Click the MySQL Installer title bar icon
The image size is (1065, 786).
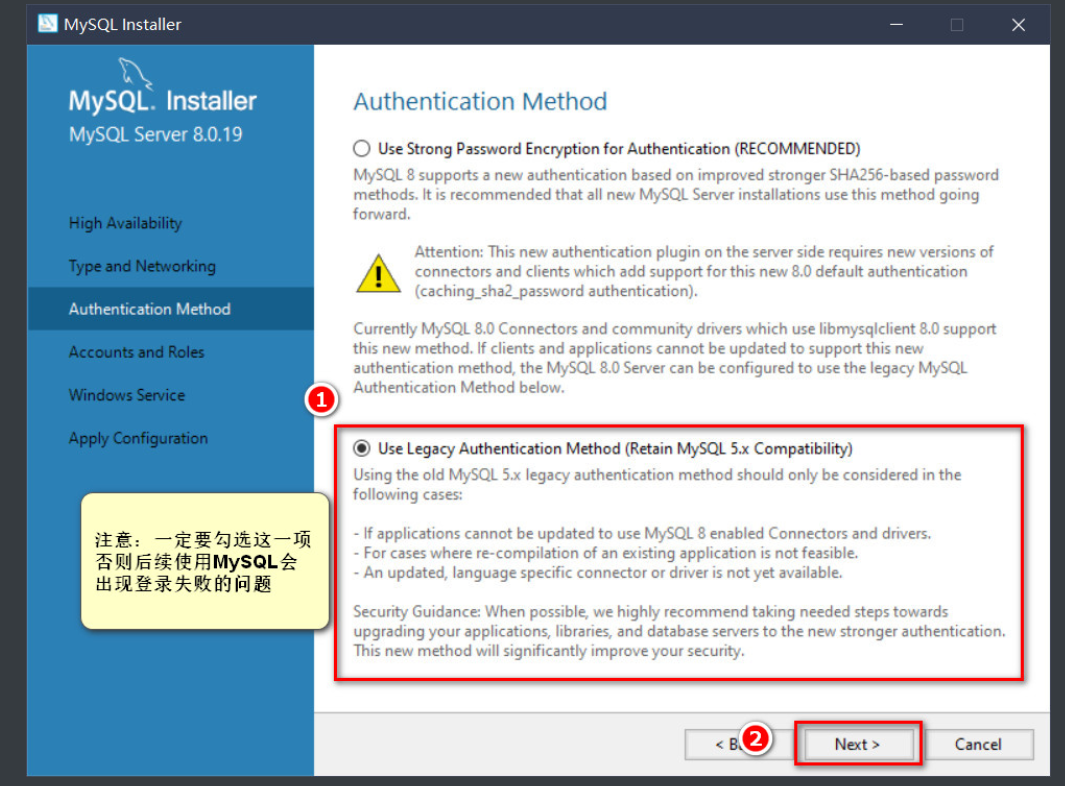pos(48,24)
